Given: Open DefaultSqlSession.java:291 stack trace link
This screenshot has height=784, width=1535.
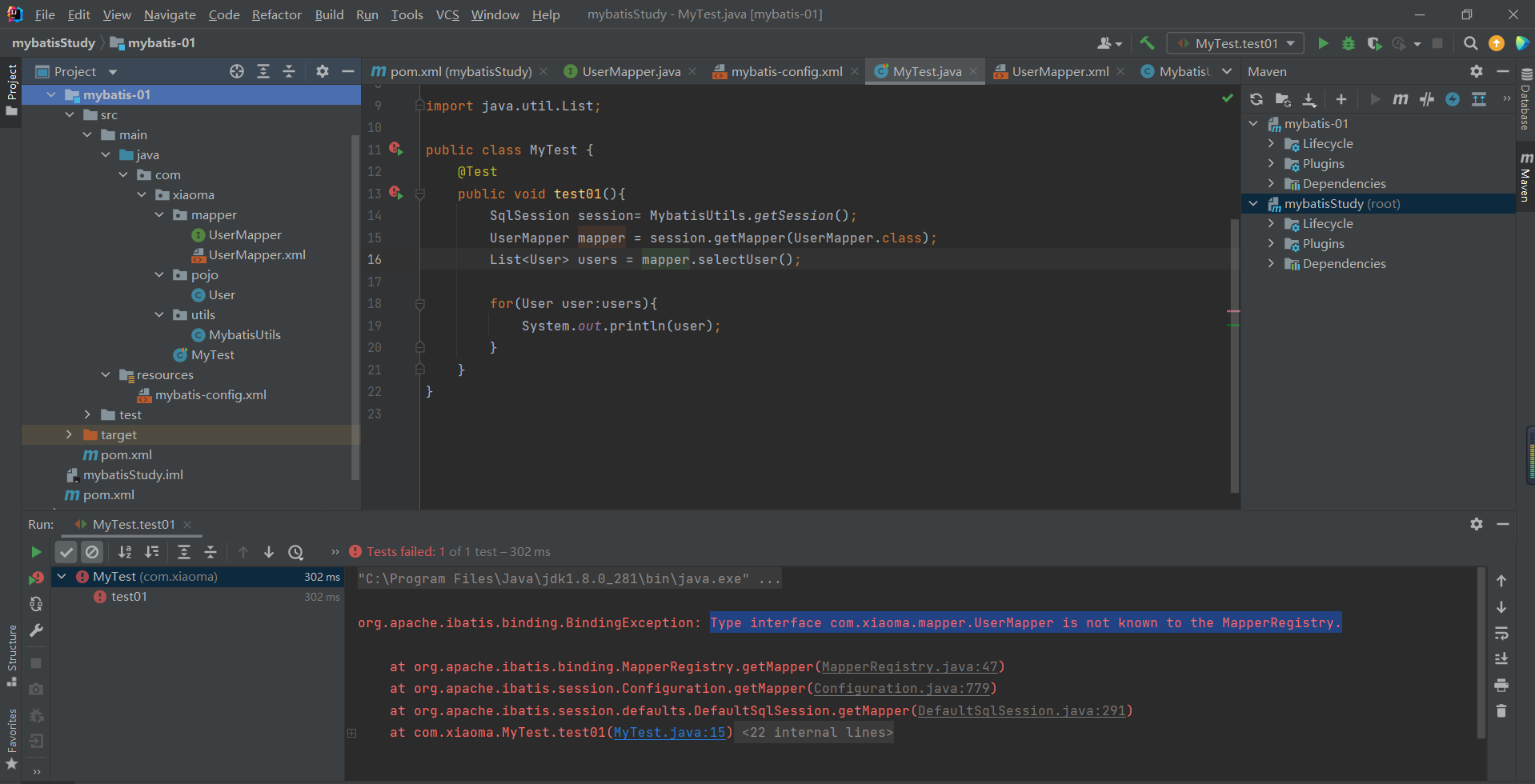Looking at the screenshot, I should 1022,710.
